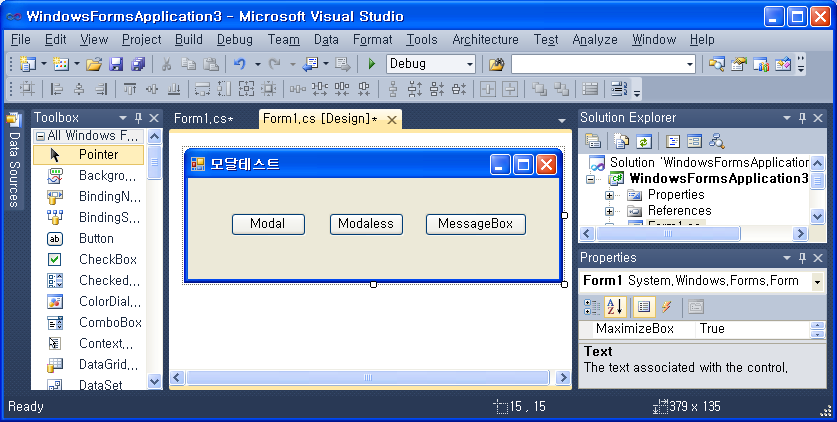
Task: Click the Save All icon
Action: pyautogui.click(x=138, y=65)
